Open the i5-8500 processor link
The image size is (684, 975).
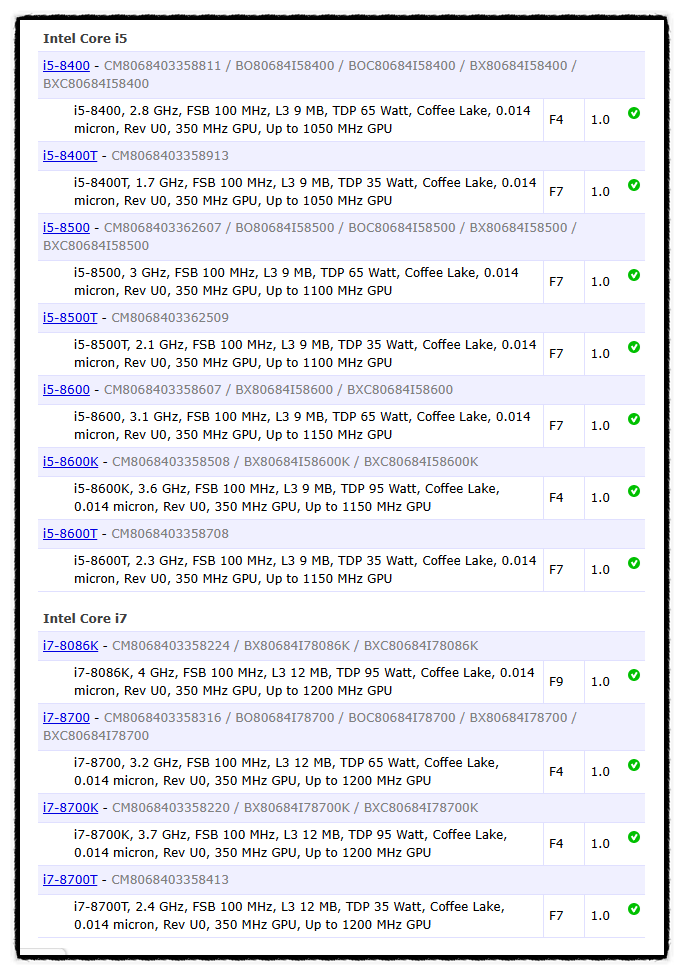[66, 228]
